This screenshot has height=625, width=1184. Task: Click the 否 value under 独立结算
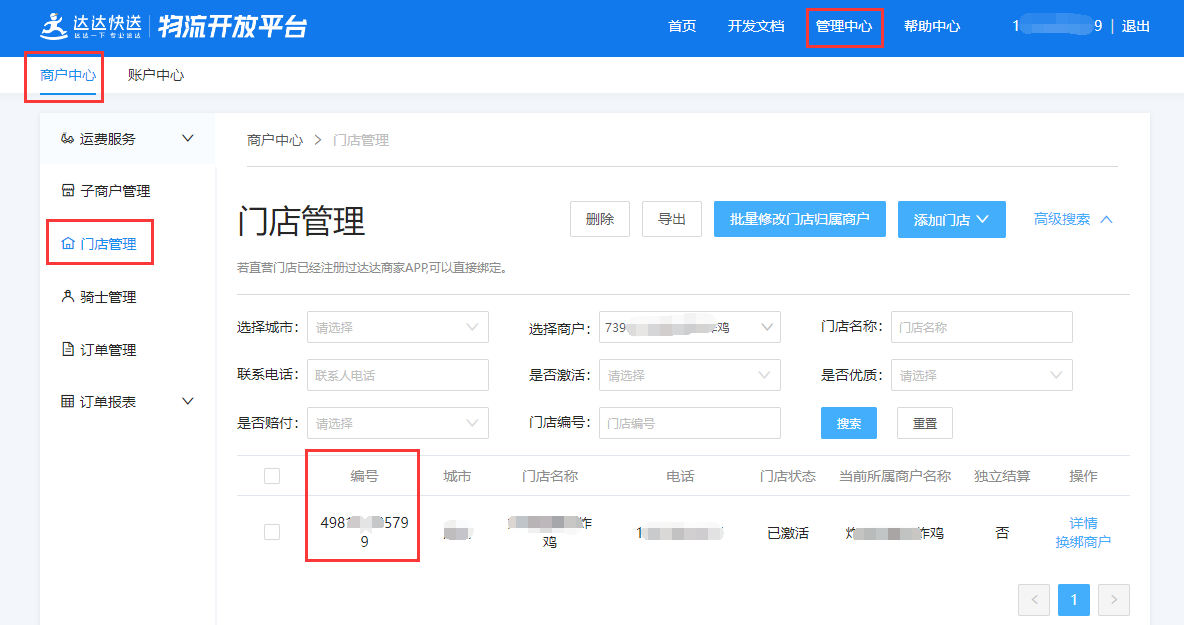point(1002,533)
